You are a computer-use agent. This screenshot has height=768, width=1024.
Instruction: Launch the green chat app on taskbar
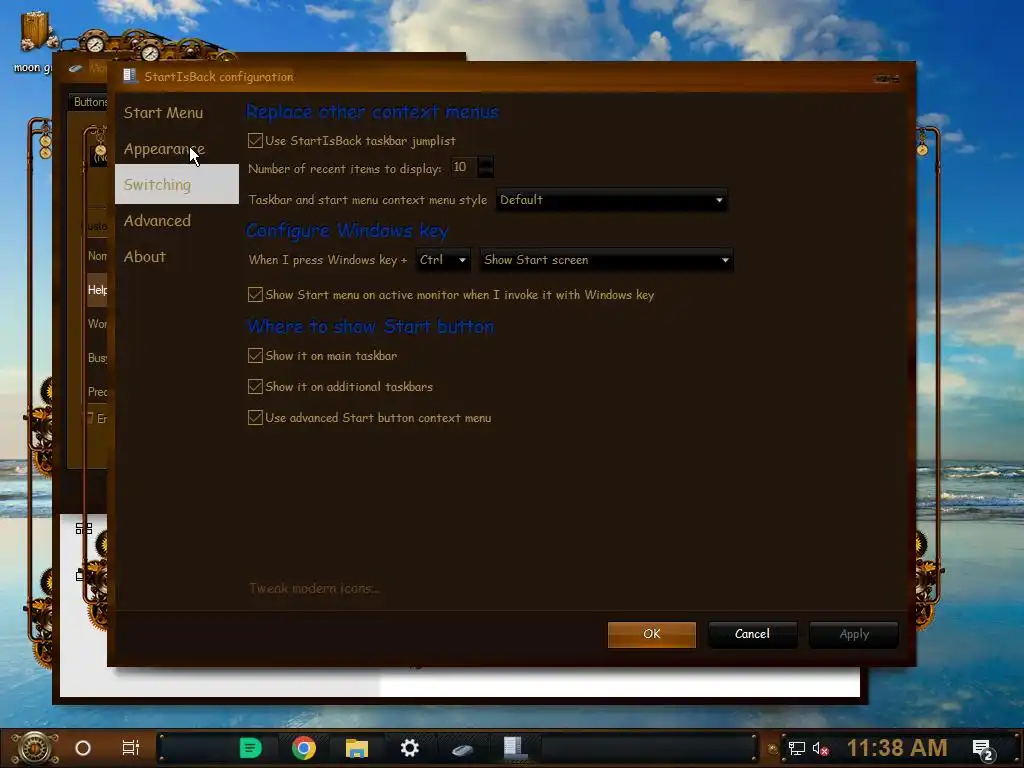pyautogui.click(x=250, y=748)
